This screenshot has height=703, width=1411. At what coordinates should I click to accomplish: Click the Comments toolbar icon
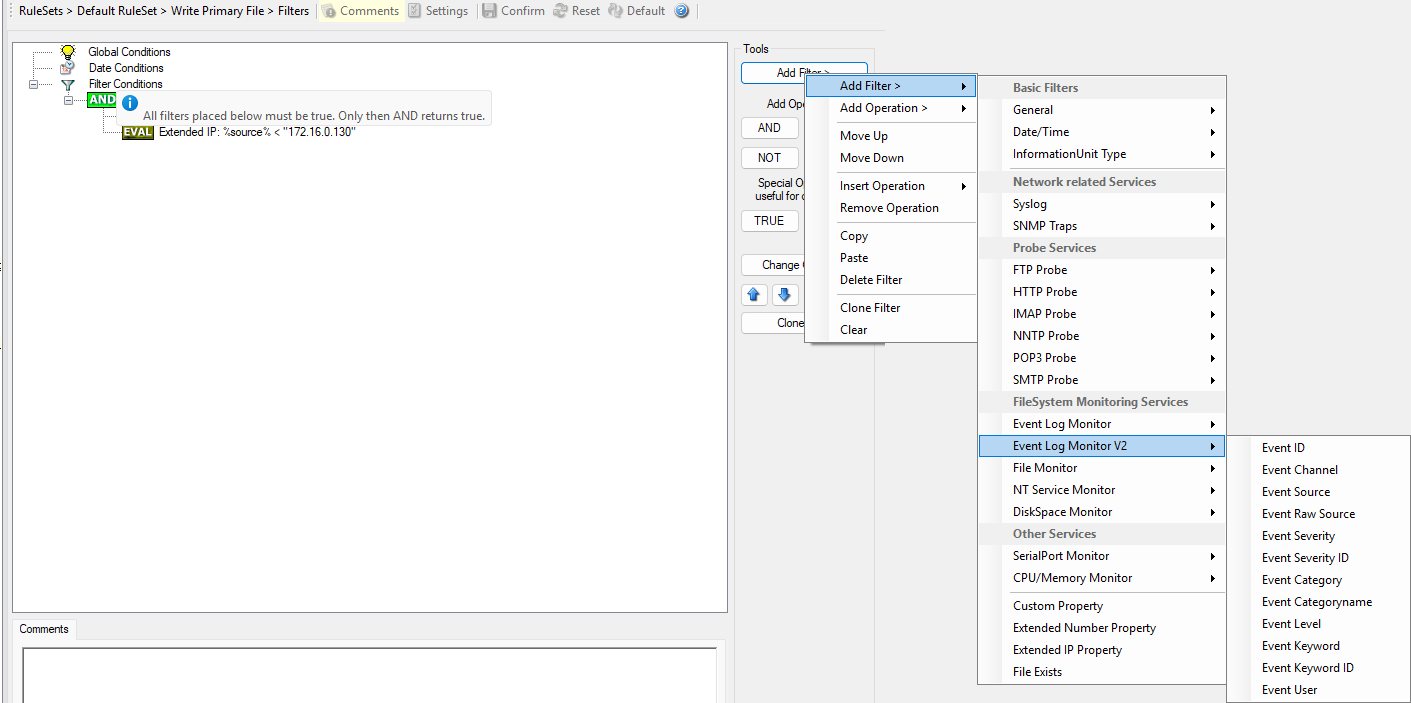(x=329, y=11)
